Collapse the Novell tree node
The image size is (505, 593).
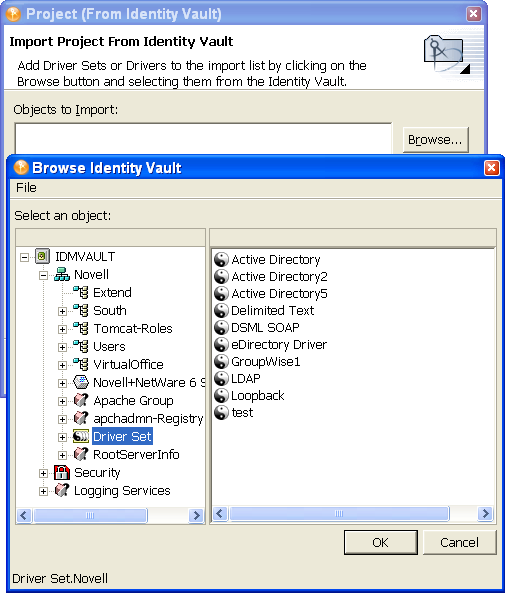tap(44, 275)
